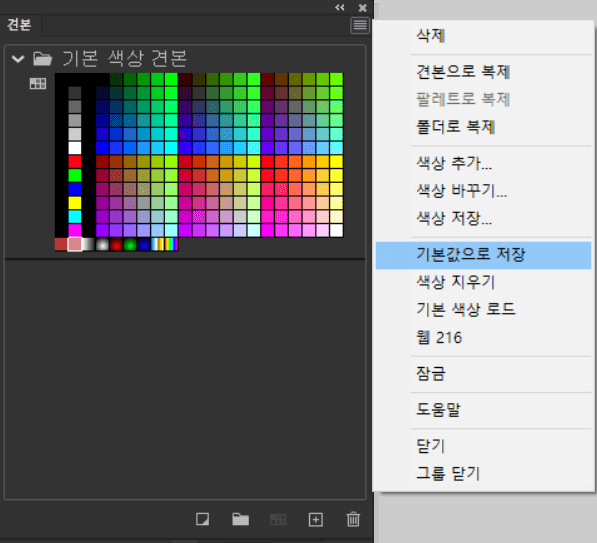Select 견본으로 복제 menu entry
597x543 pixels.
pyautogui.click(x=463, y=72)
